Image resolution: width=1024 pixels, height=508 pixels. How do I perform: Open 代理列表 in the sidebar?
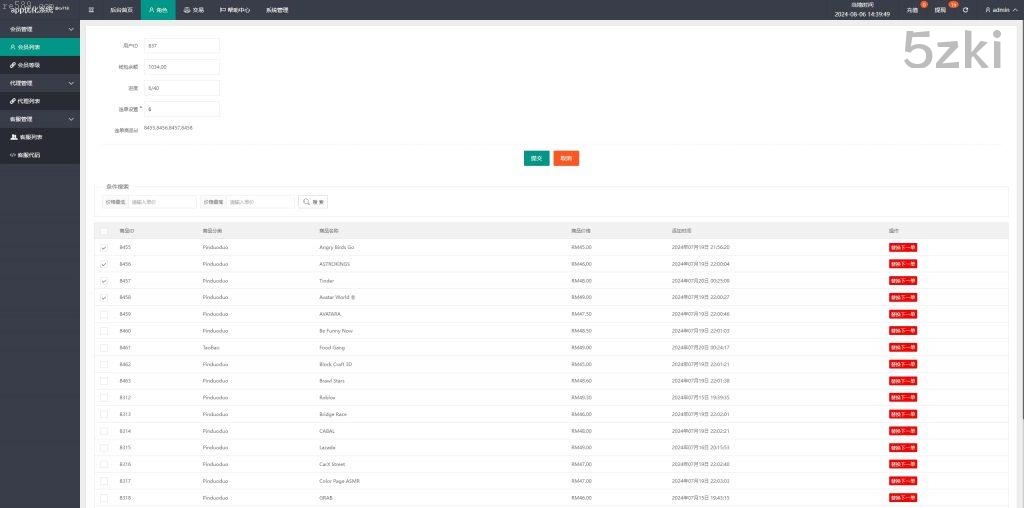[x=40, y=101]
